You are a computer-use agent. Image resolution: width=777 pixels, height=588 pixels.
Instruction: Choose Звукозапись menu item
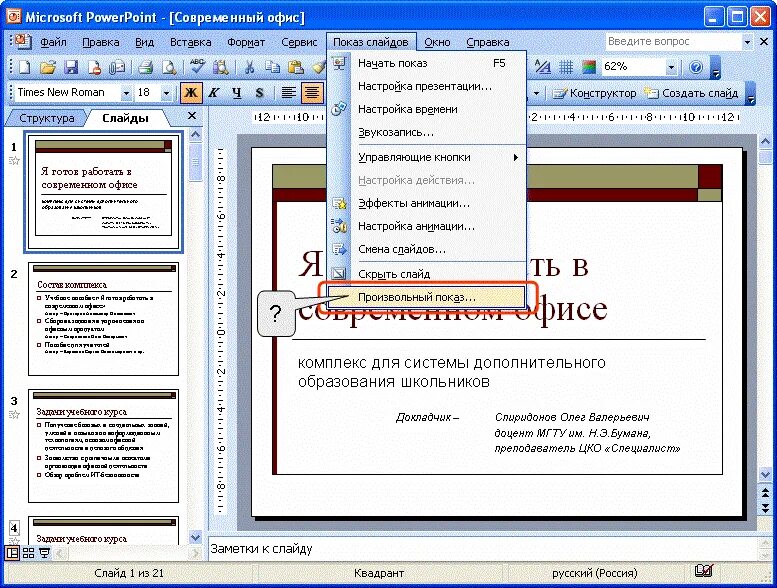(426, 132)
